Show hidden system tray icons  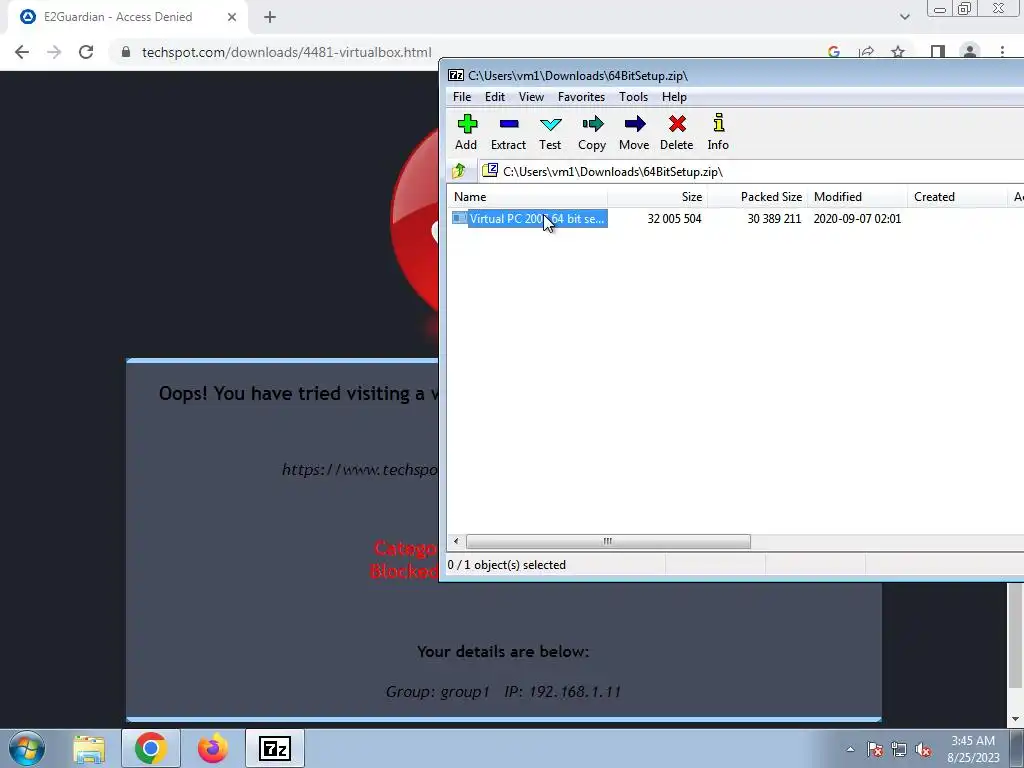coord(850,750)
